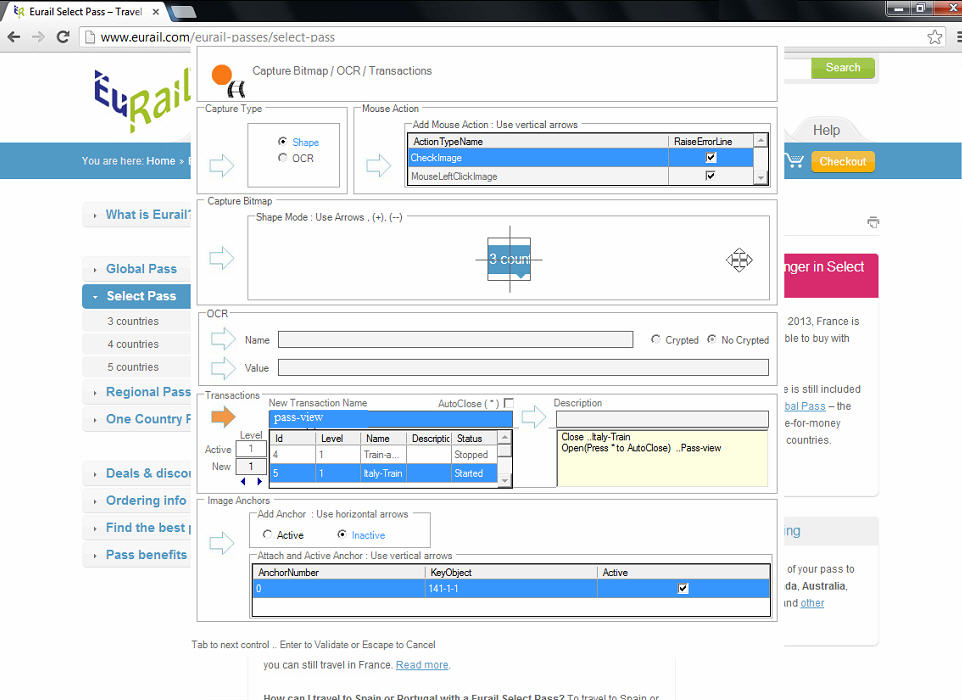Follow the 'other' link
Viewport: 962px width, 700px height.
point(812,603)
